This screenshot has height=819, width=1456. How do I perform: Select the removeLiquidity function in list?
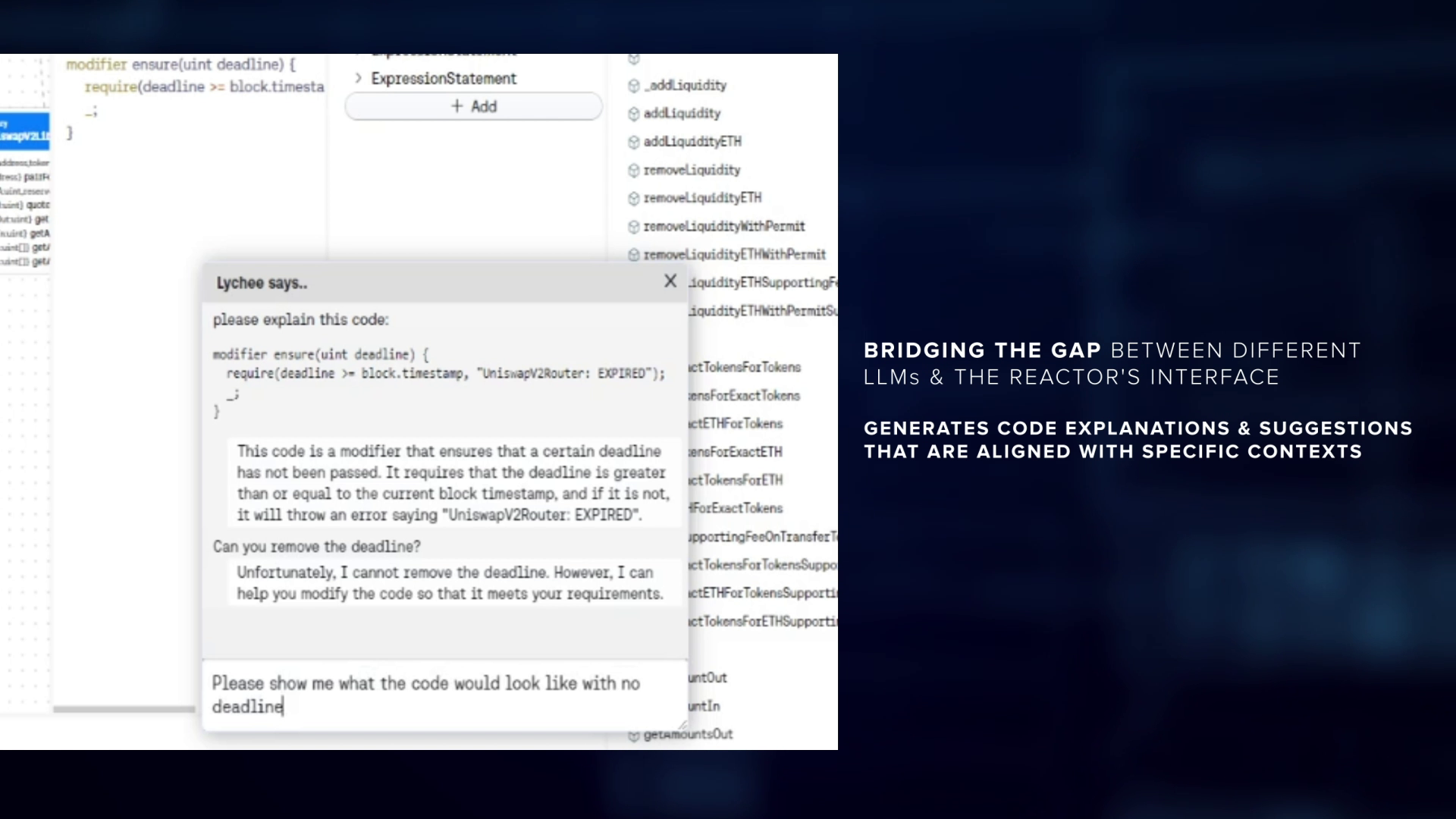pyautogui.click(x=692, y=170)
